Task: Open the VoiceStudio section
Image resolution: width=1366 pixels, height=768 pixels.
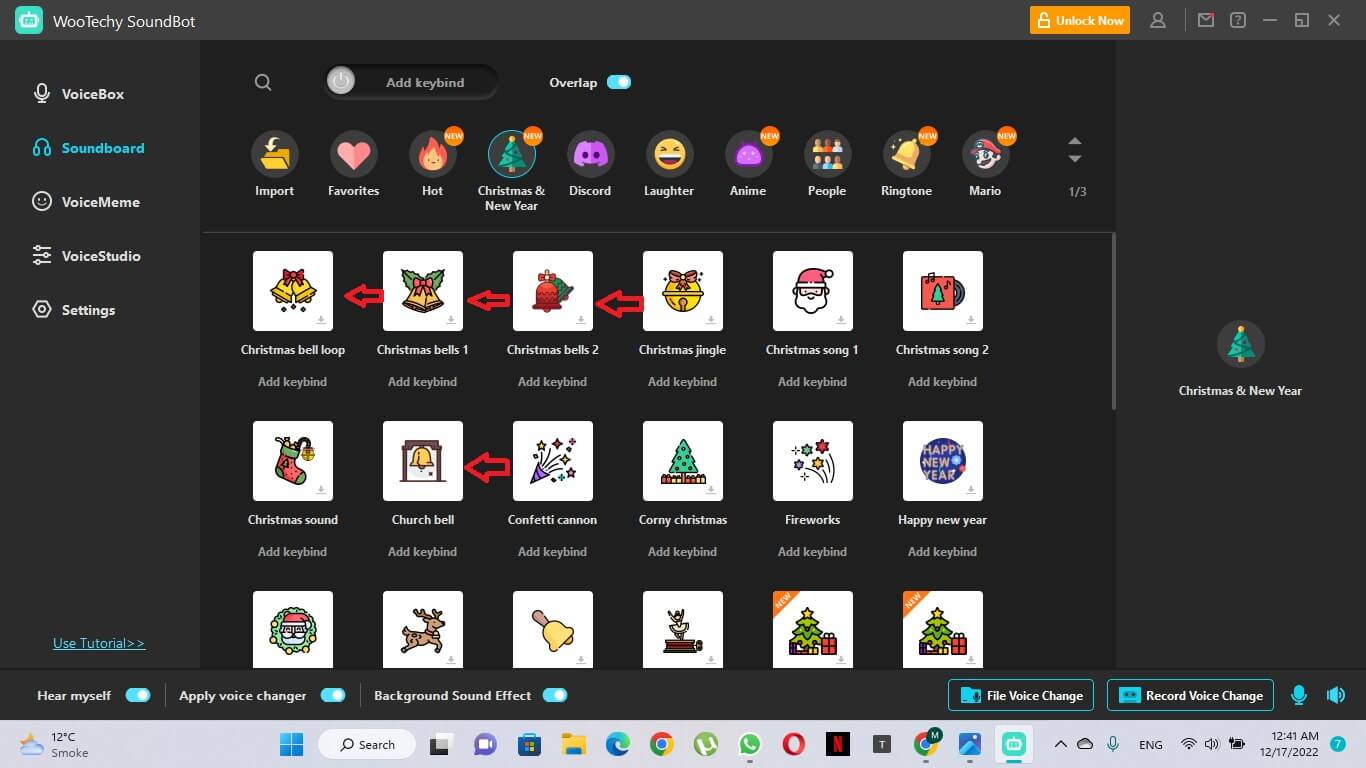Action: point(100,256)
